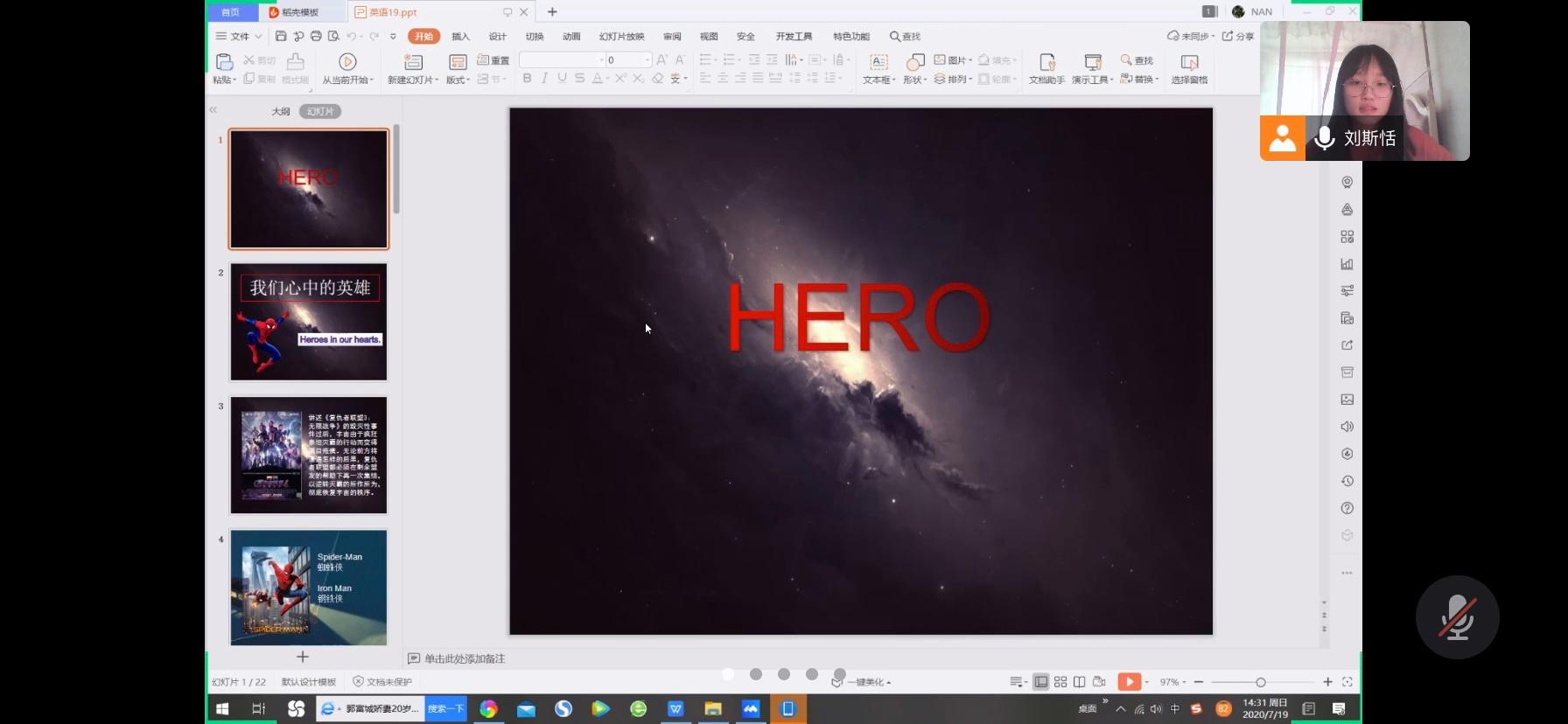The image size is (1568, 724).
Task: Start slideshow from current slide icon
Action: [347, 61]
